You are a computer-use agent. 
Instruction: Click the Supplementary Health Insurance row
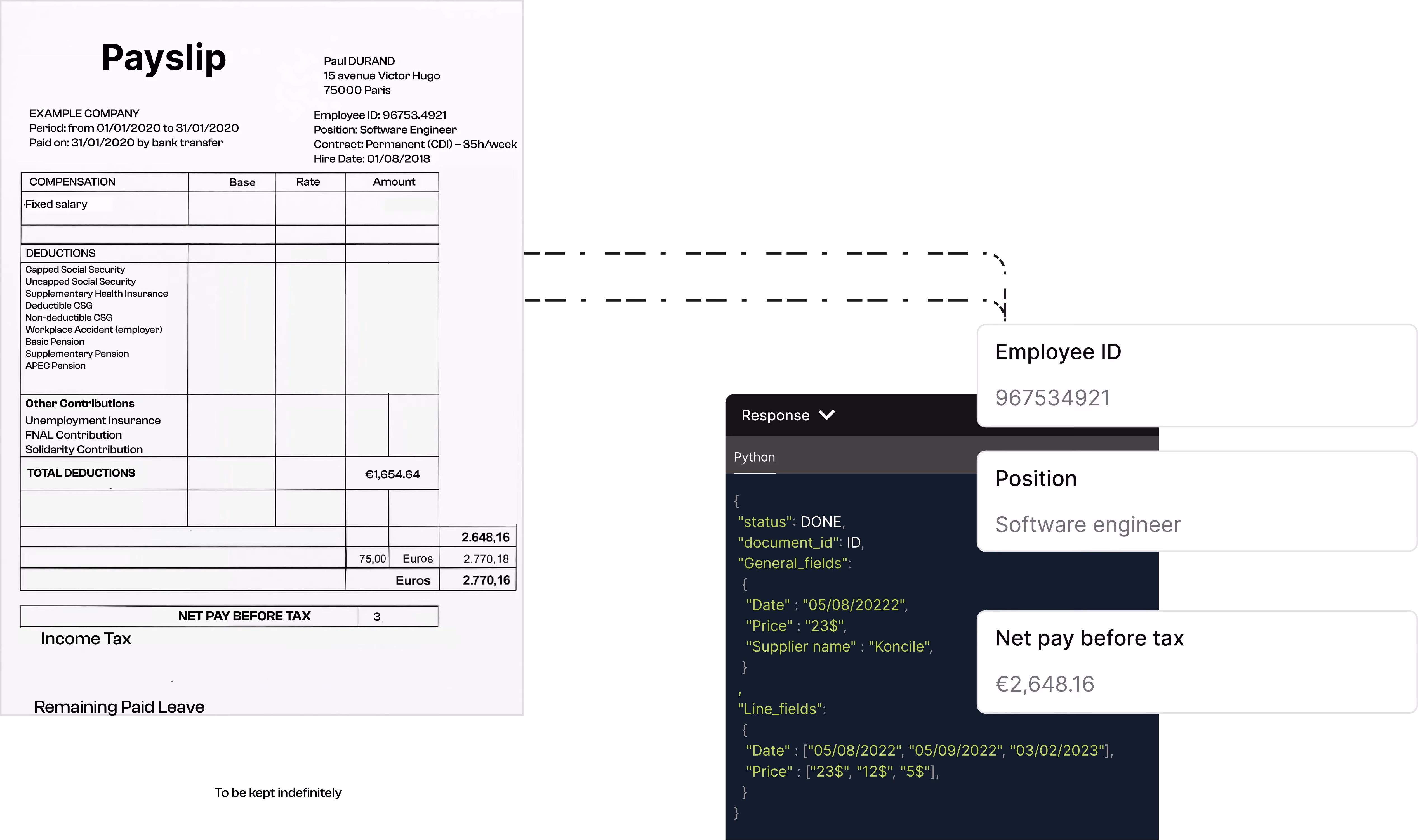tap(96, 293)
